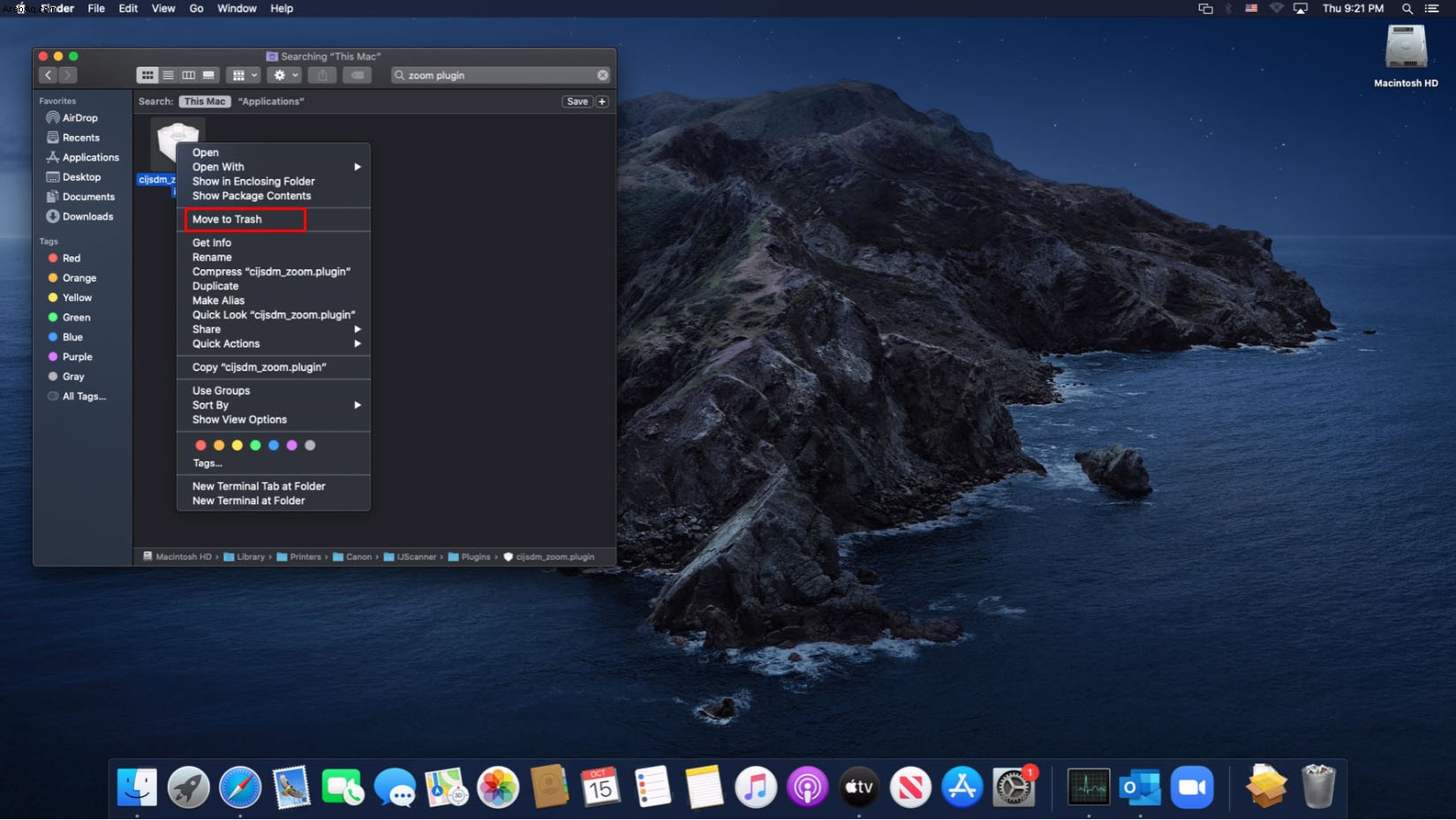Open the AirPlay display menu
Image resolution: width=1456 pixels, height=820 pixels.
coord(1301,9)
